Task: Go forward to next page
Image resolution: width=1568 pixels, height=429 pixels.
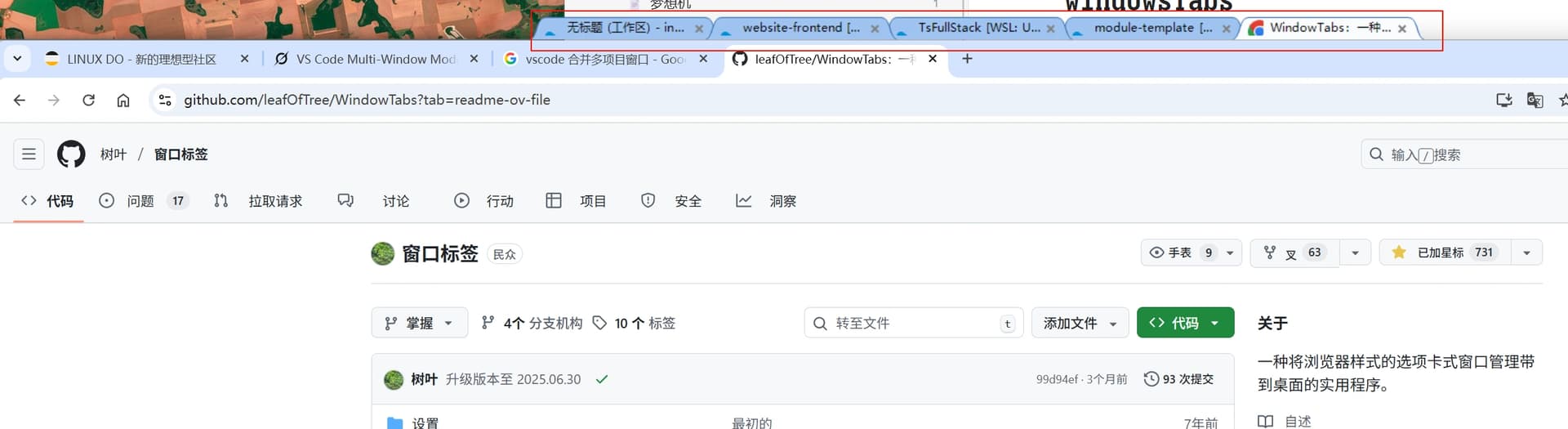Action: coord(54,100)
